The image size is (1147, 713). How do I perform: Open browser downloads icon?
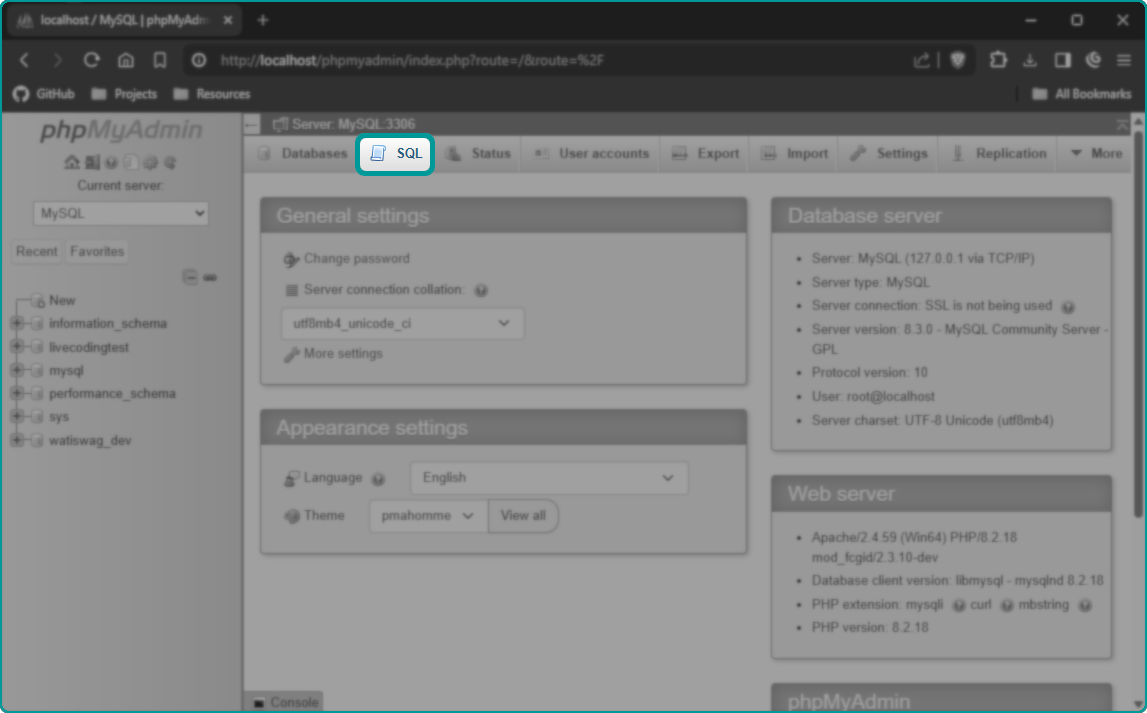click(1030, 60)
